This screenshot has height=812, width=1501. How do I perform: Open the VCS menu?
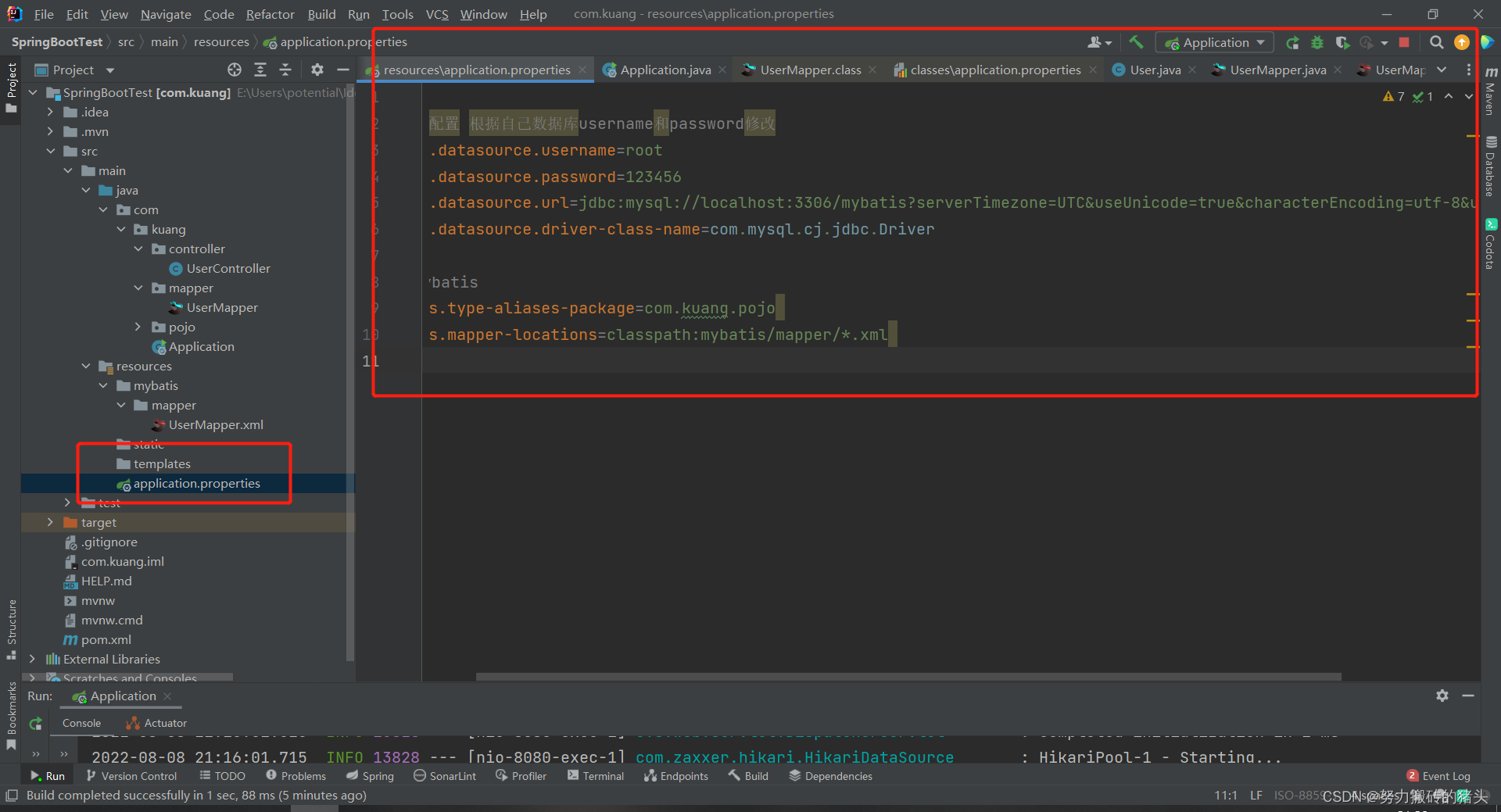[437, 14]
